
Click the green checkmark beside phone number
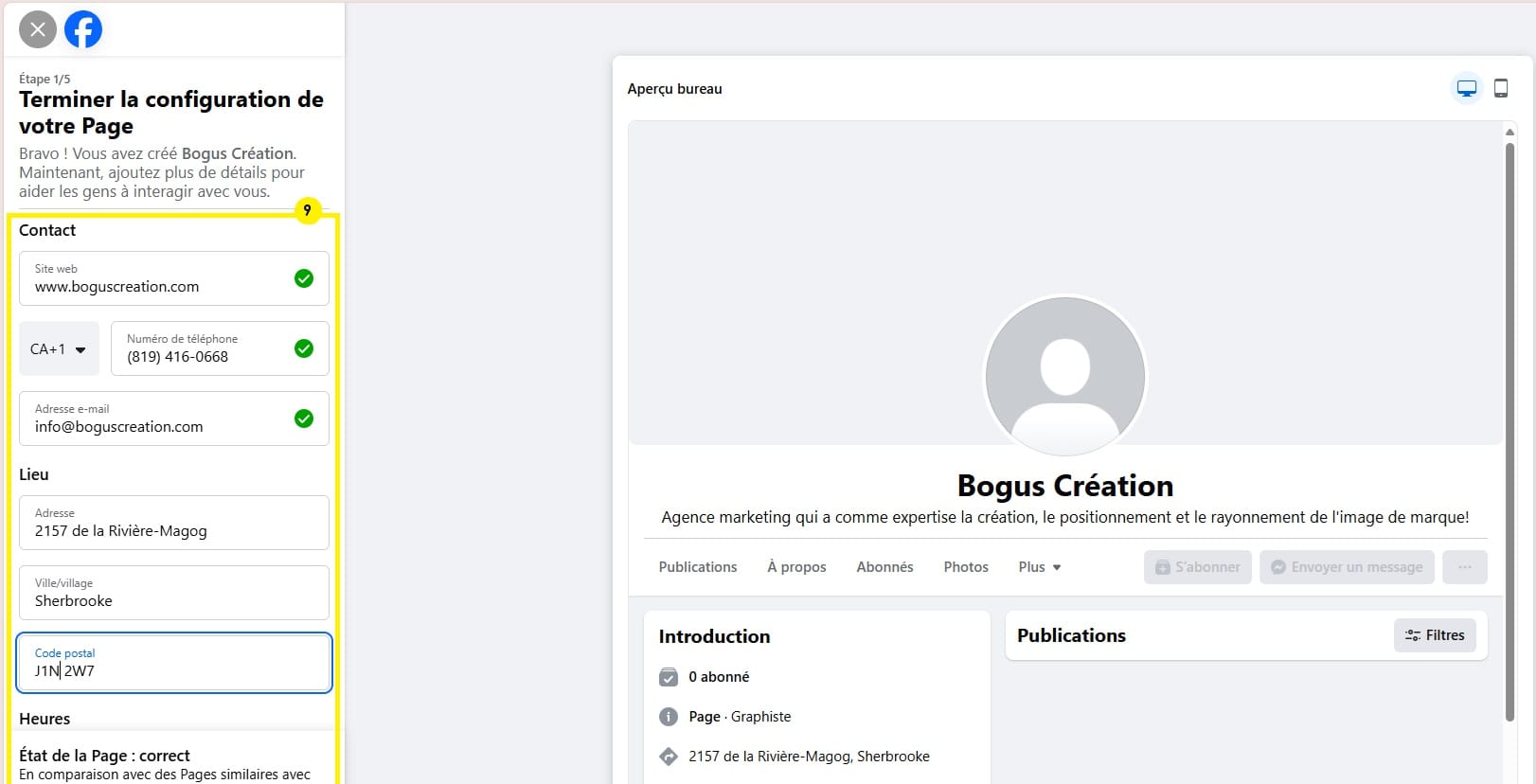tap(304, 348)
